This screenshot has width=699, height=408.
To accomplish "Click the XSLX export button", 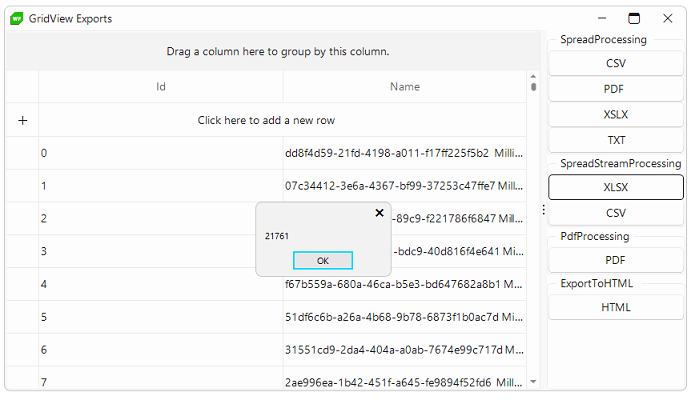I will (616, 115).
